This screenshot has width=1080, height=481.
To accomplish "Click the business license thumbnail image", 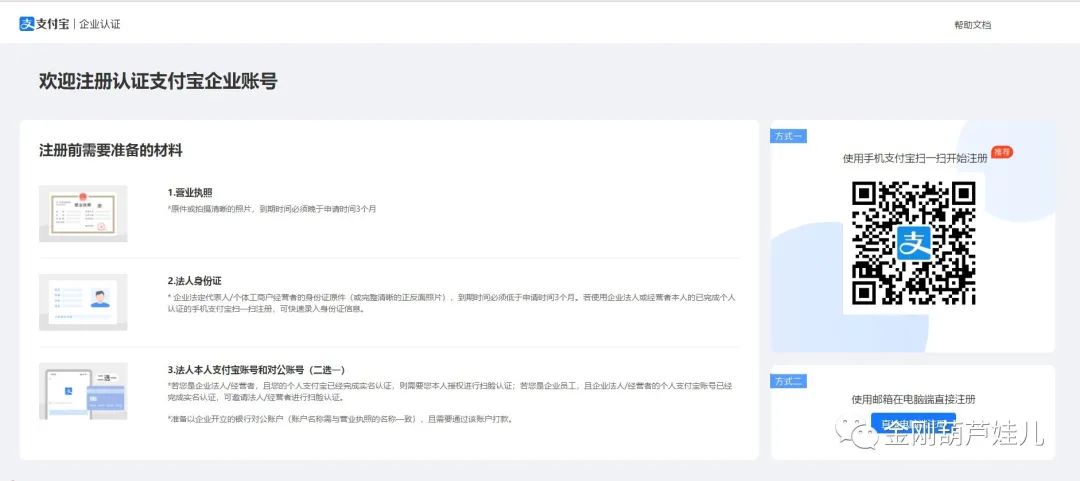I will pyautogui.click(x=83, y=214).
